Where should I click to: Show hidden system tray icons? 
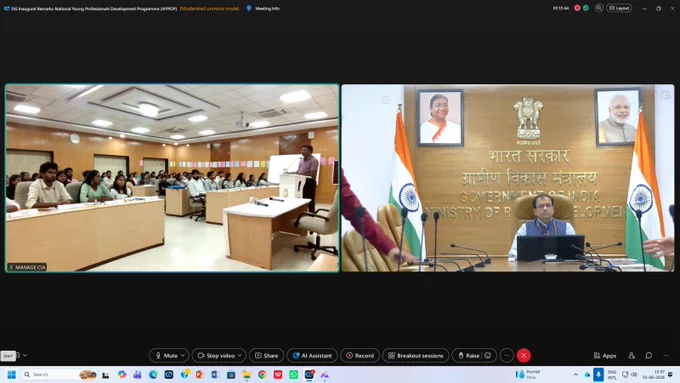(x=575, y=374)
